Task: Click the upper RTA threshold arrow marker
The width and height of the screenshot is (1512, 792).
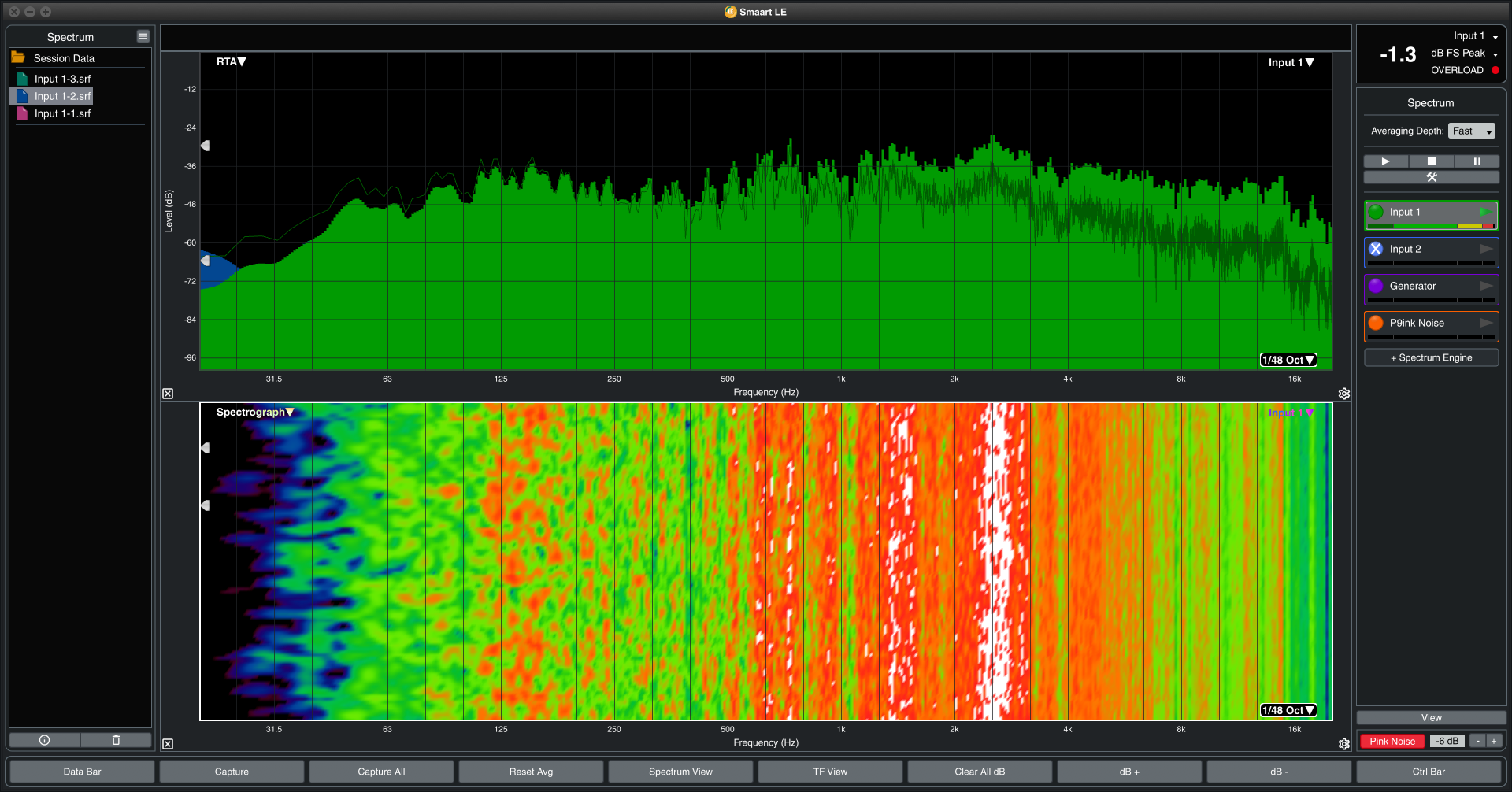Action: (206, 146)
